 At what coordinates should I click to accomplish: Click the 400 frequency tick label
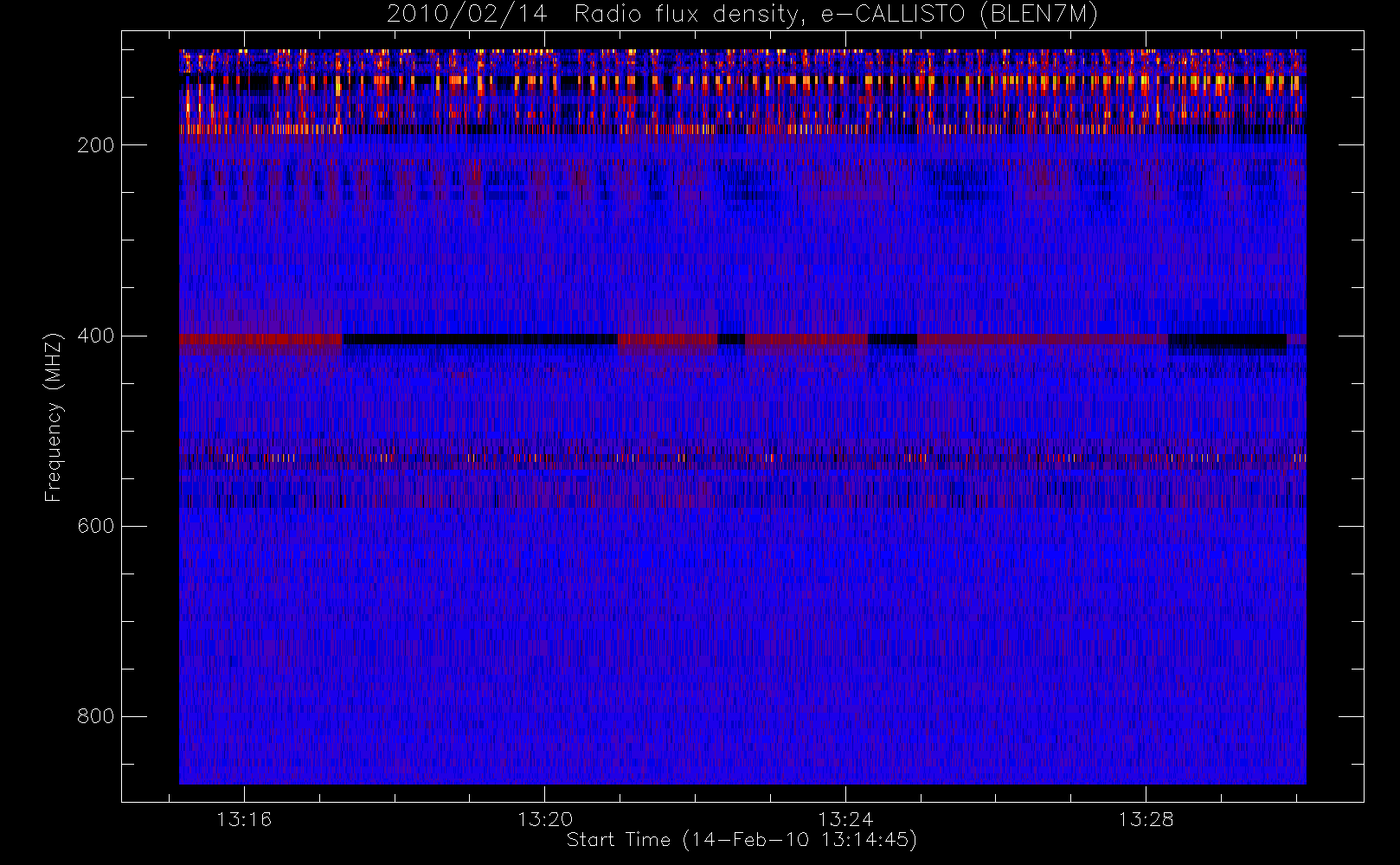point(96,336)
